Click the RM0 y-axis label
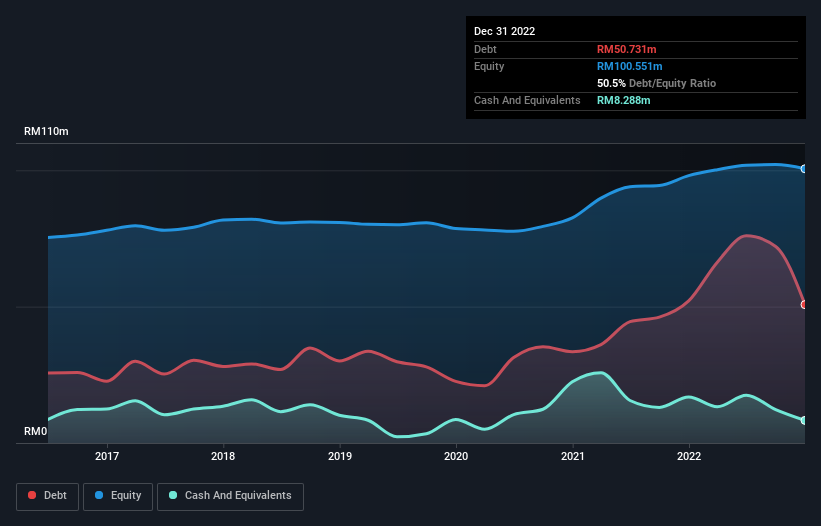 coord(36,431)
